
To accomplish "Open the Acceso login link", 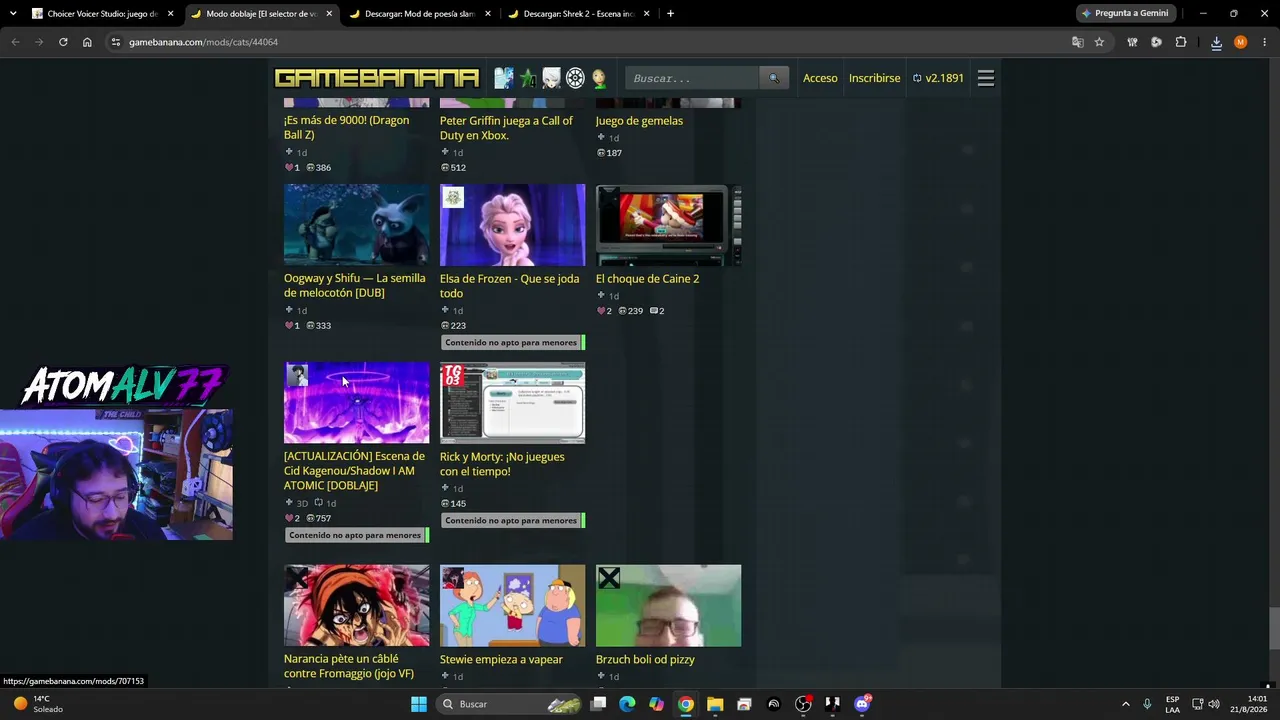I will pos(820,78).
